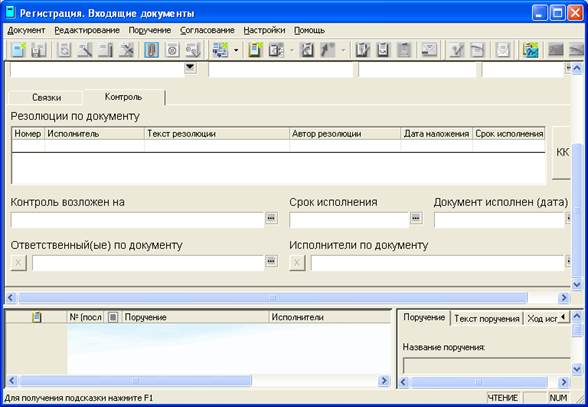The width and height of the screenshot is (588, 407).
Task: Click the checkmark document toolbar icon
Action: pos(457,50)
